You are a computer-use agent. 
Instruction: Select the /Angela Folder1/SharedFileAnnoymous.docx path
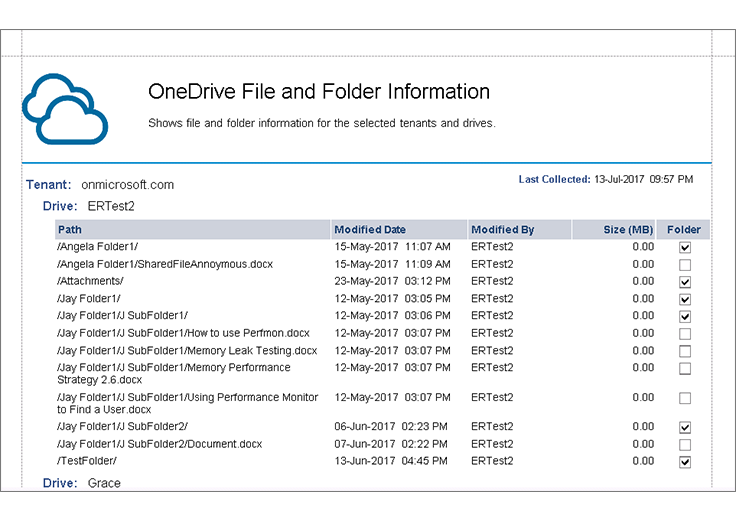click(165, 264)
